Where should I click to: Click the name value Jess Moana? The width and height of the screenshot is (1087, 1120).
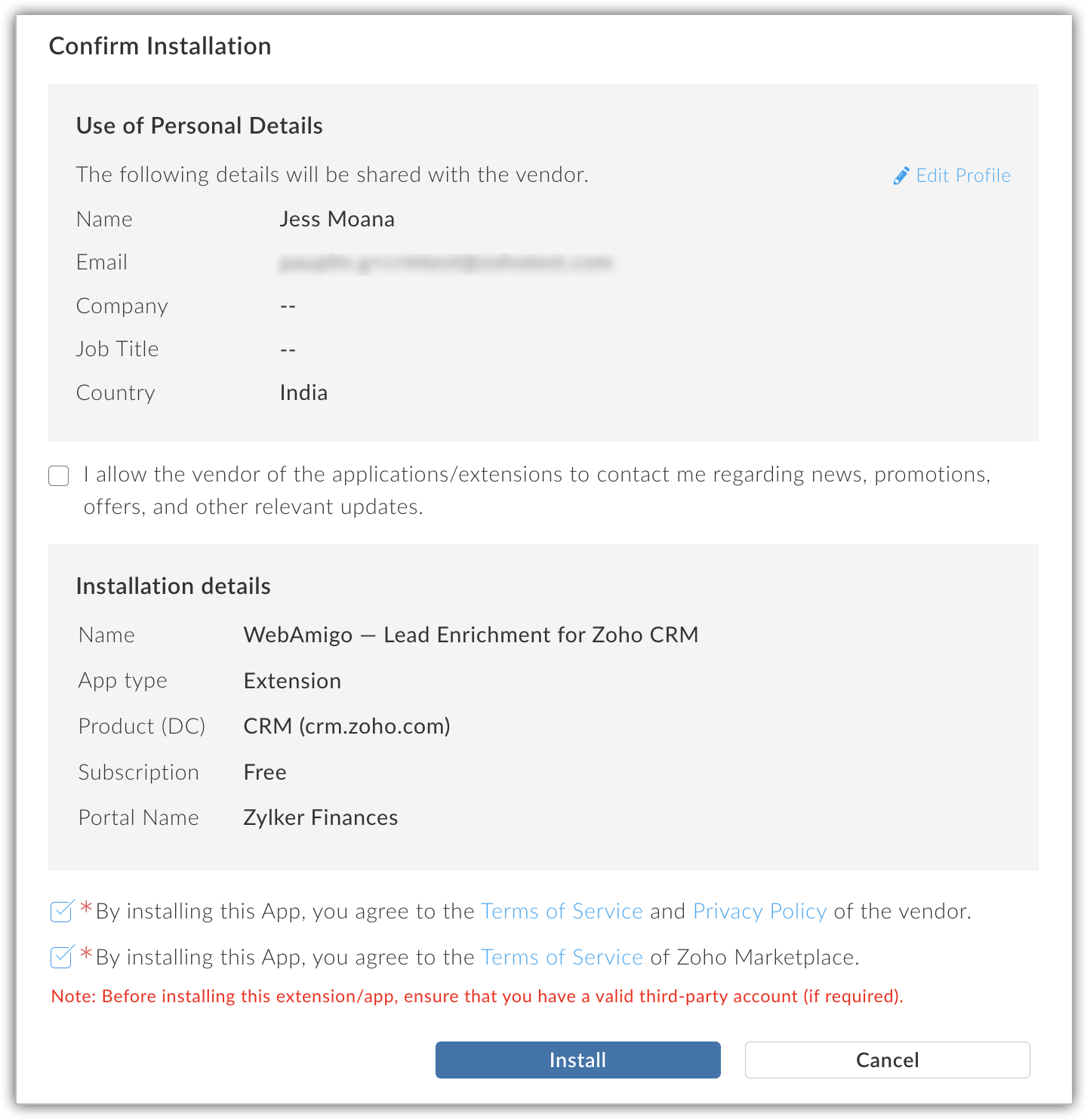click(337, 219)
